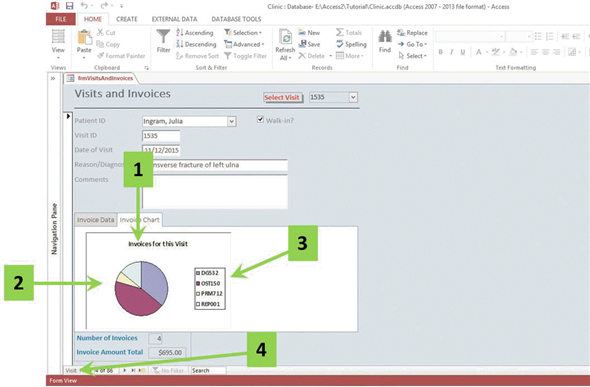Click the Bold formatting button

tap(440, 52)
